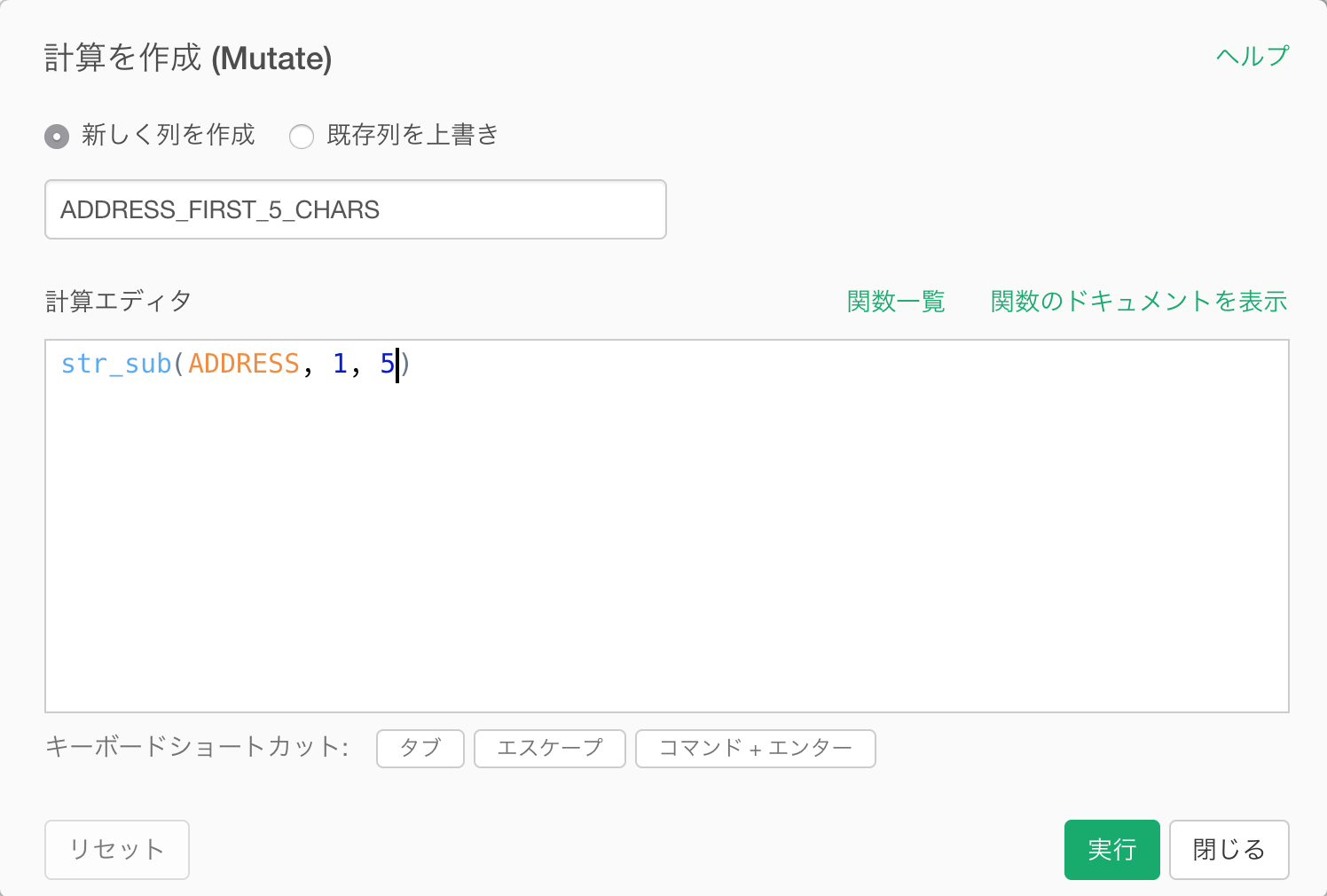This screenshot has height=896, width=1327.
Task: Click 関数のドキュメントを表示 link
Action: 1139,302
